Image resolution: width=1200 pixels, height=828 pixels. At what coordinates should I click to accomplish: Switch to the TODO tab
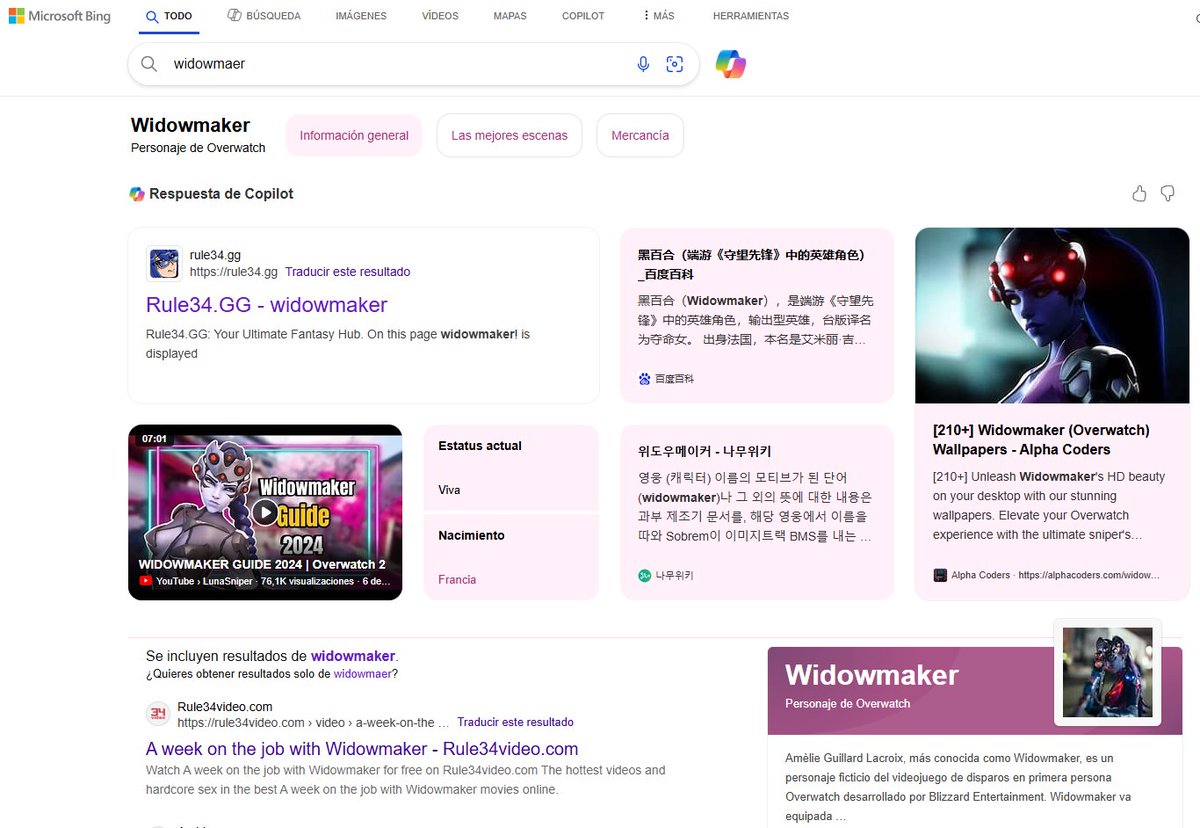coord(169,16)
